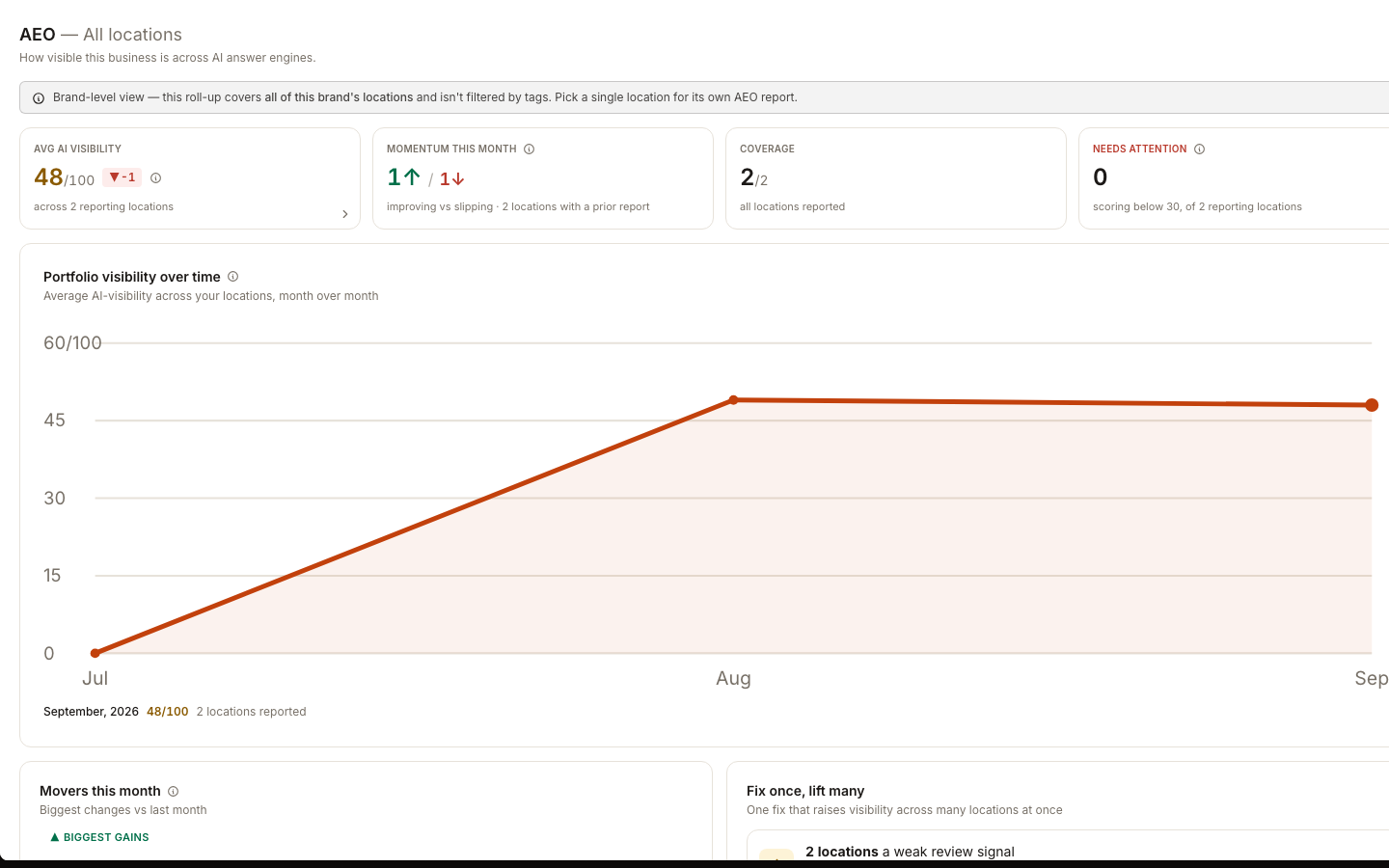Select the Sep data point on the chart
This screenshot has width=1389, height=868.
coord(1372,405)
